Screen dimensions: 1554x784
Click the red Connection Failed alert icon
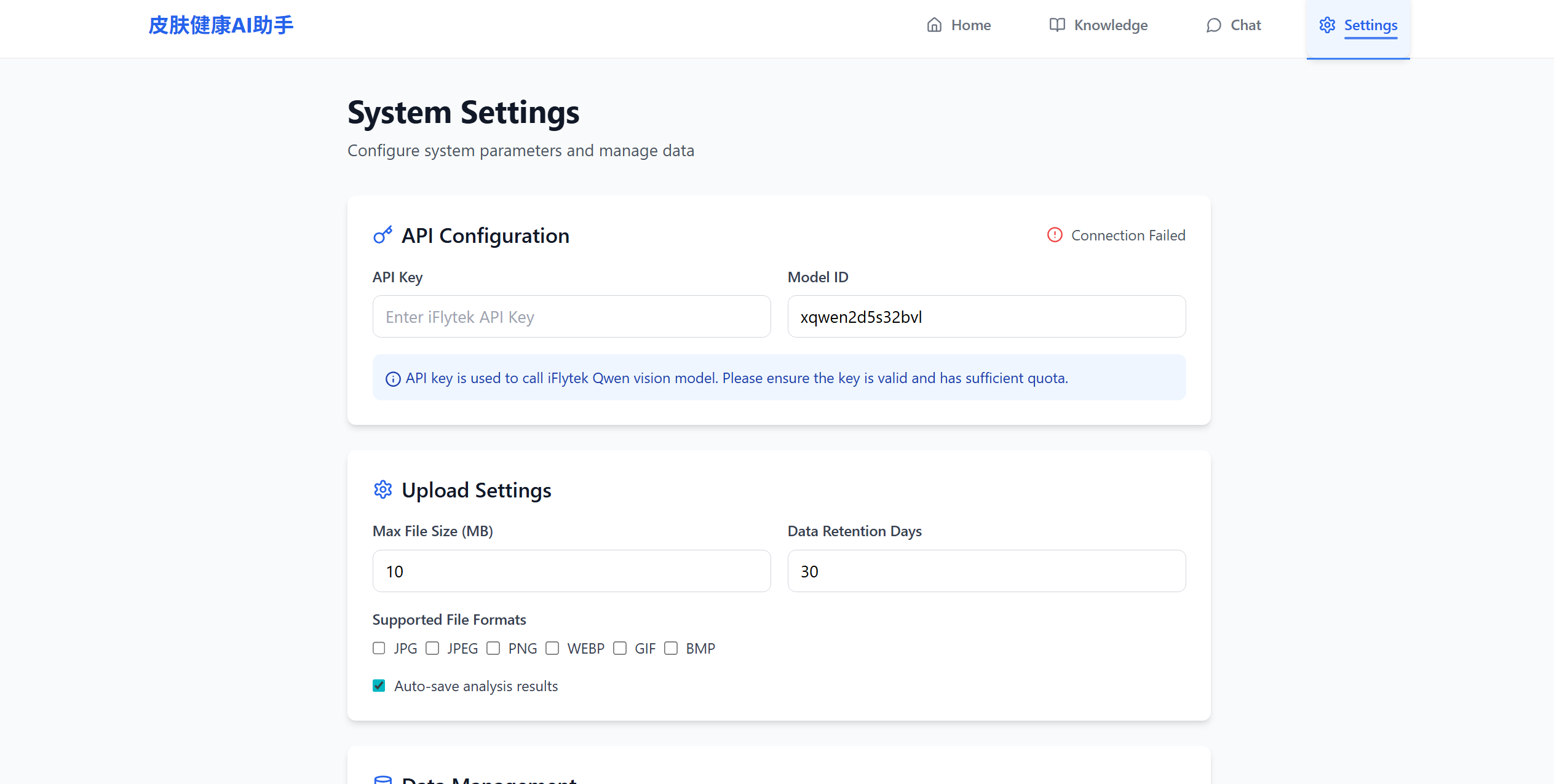(1055, 235)
